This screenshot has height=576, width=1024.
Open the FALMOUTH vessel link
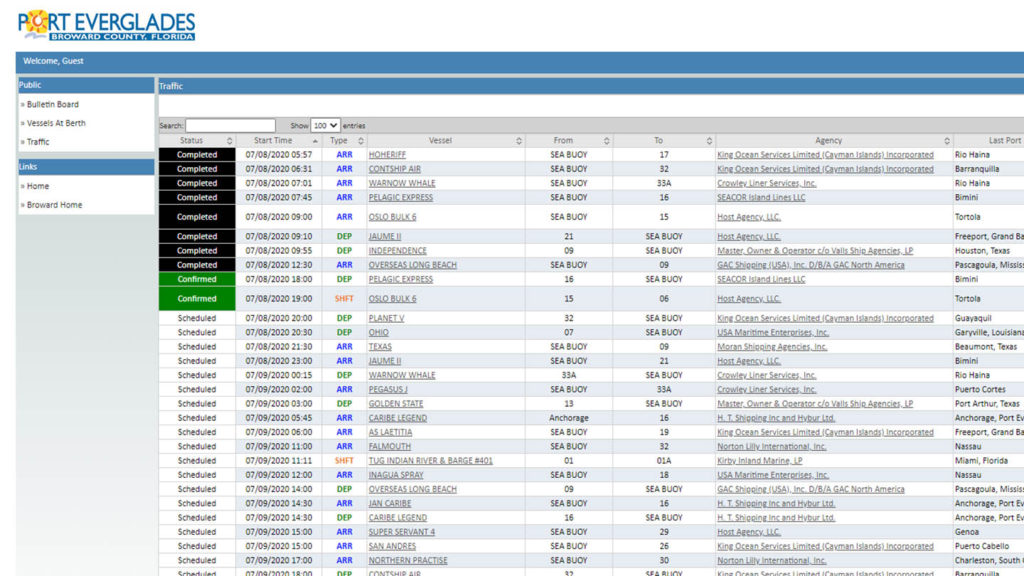(390, 447)
